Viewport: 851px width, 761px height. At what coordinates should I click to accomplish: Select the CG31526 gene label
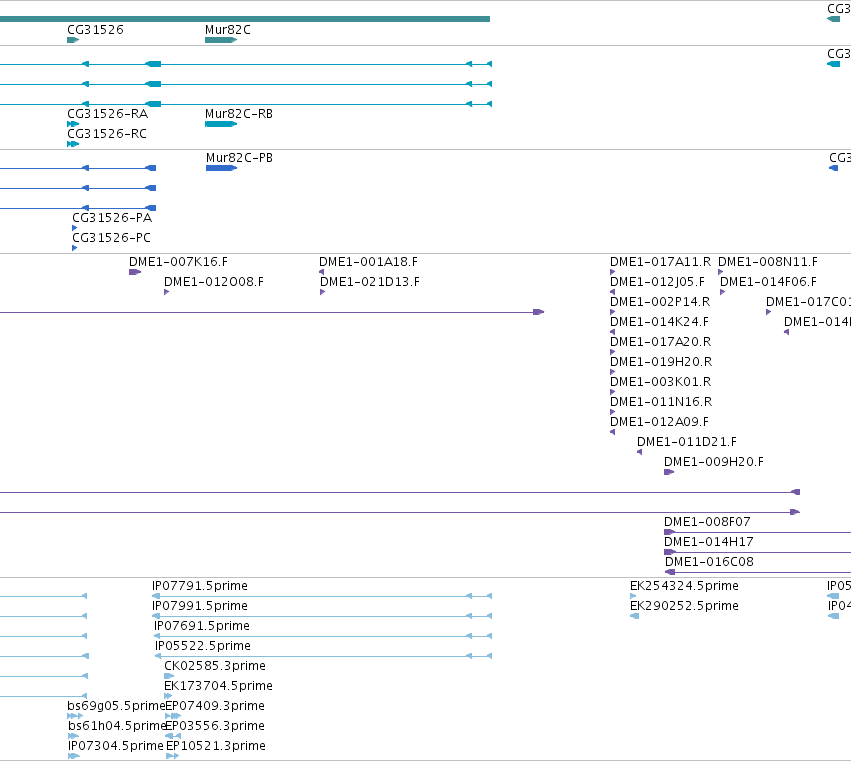click(96, 30)
